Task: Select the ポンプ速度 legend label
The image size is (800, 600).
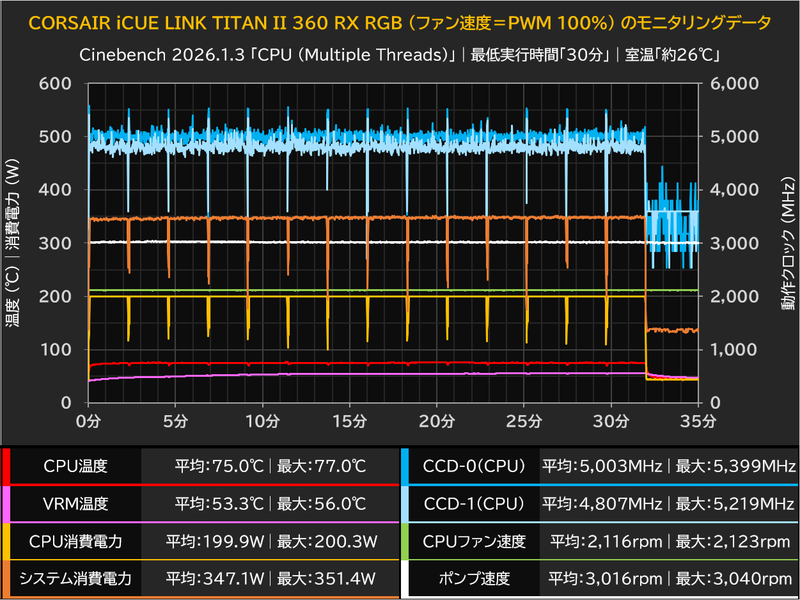Action: (474, 579)
